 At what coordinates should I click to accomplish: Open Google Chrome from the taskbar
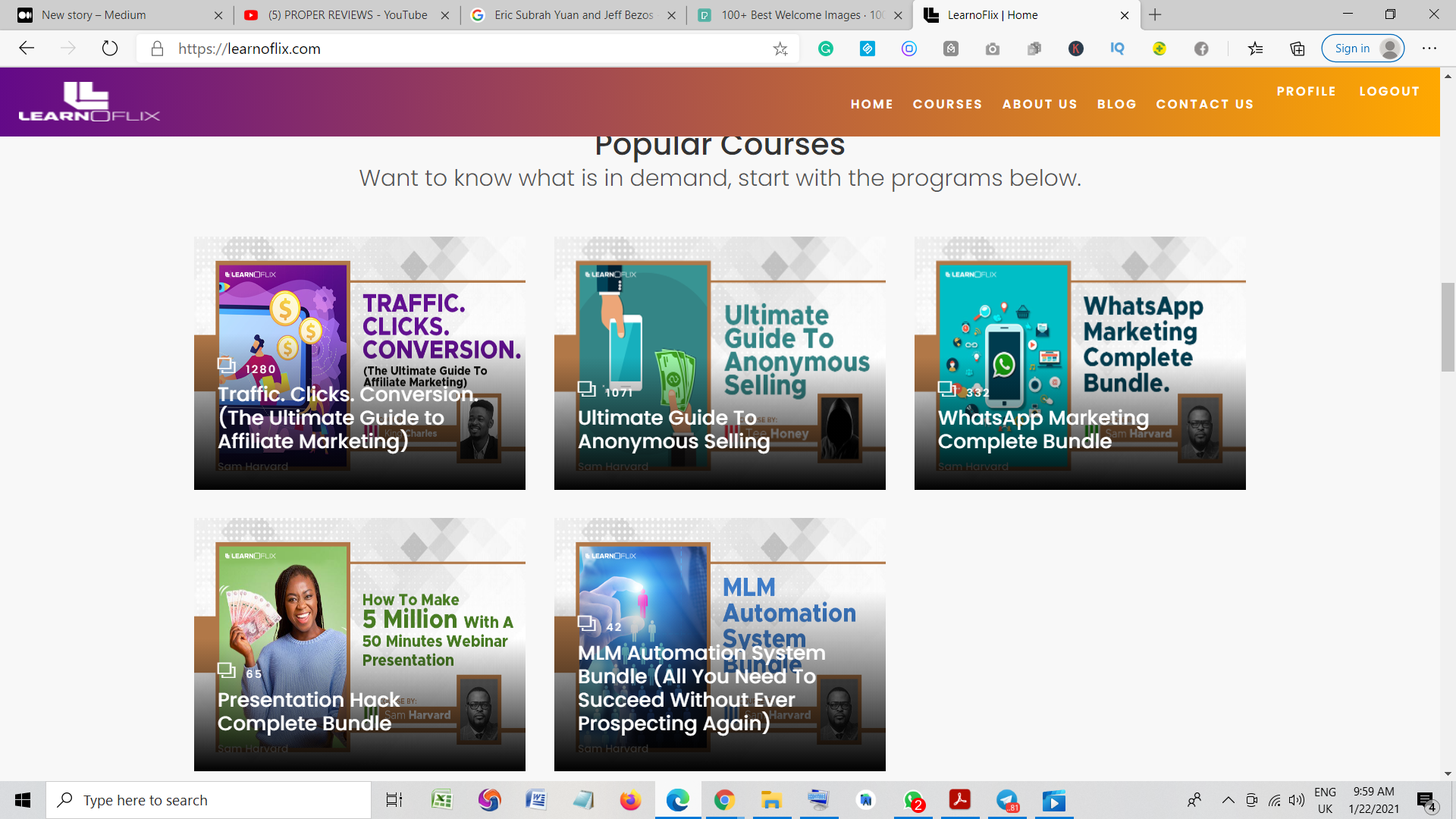coord(724,800)
